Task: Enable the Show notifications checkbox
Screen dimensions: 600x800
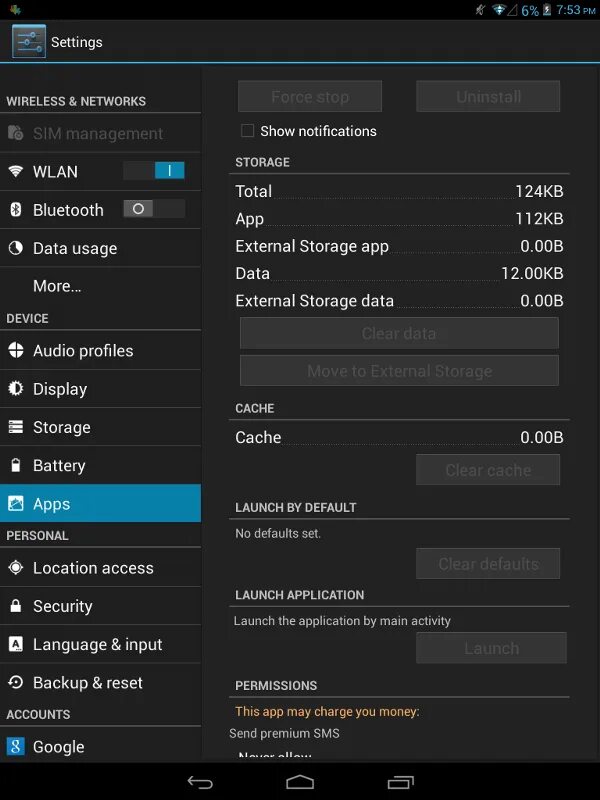Action: (247, 131)
